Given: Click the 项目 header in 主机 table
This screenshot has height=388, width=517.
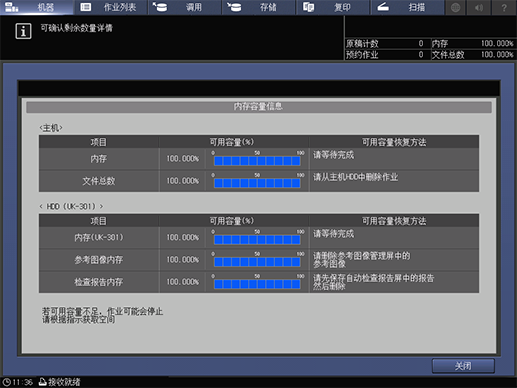Looking at the screenshot, I should click(99, 142).
